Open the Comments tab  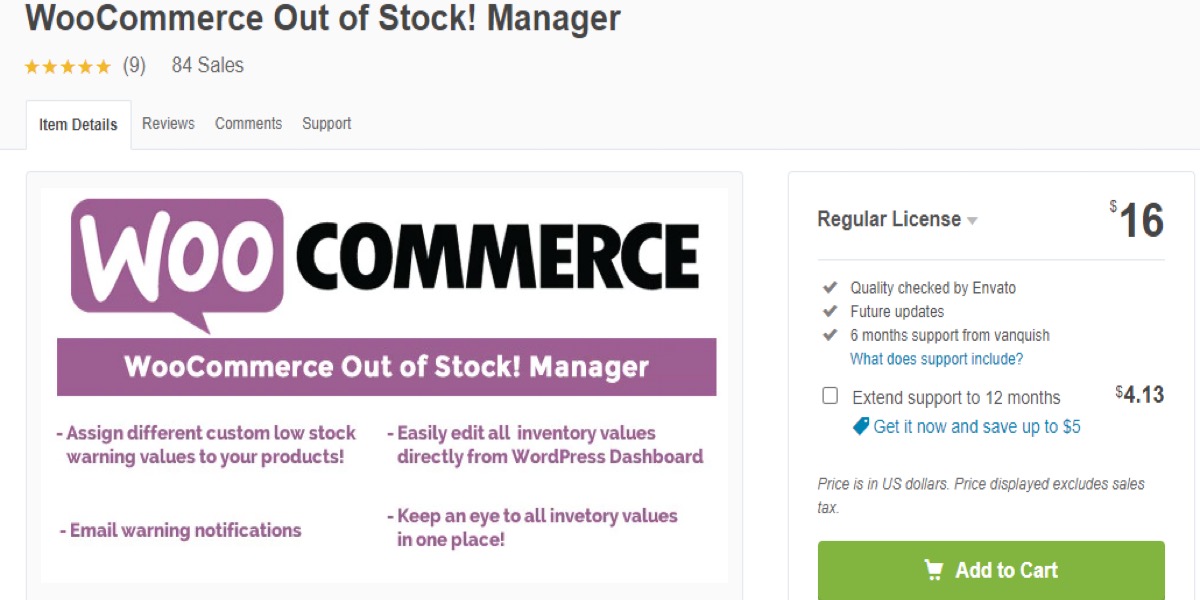(248, 124)
